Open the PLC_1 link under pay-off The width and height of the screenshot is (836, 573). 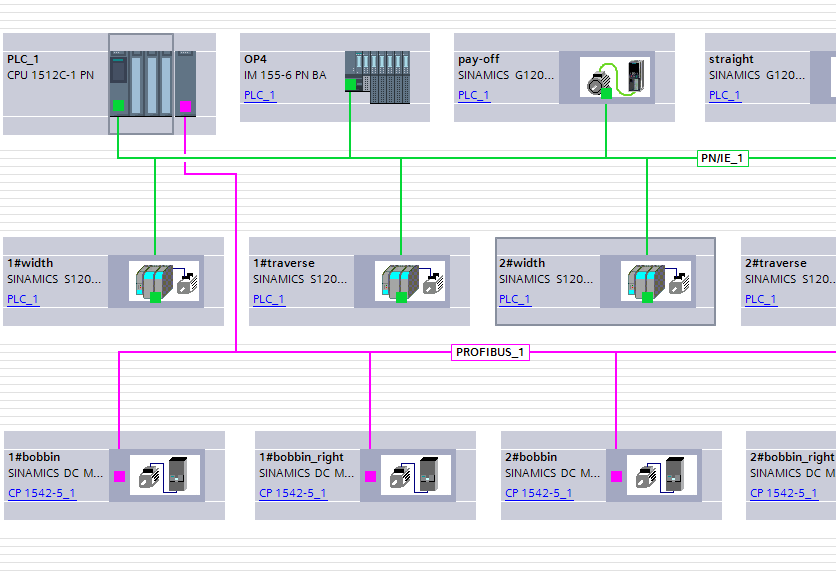tap(474, 96)
